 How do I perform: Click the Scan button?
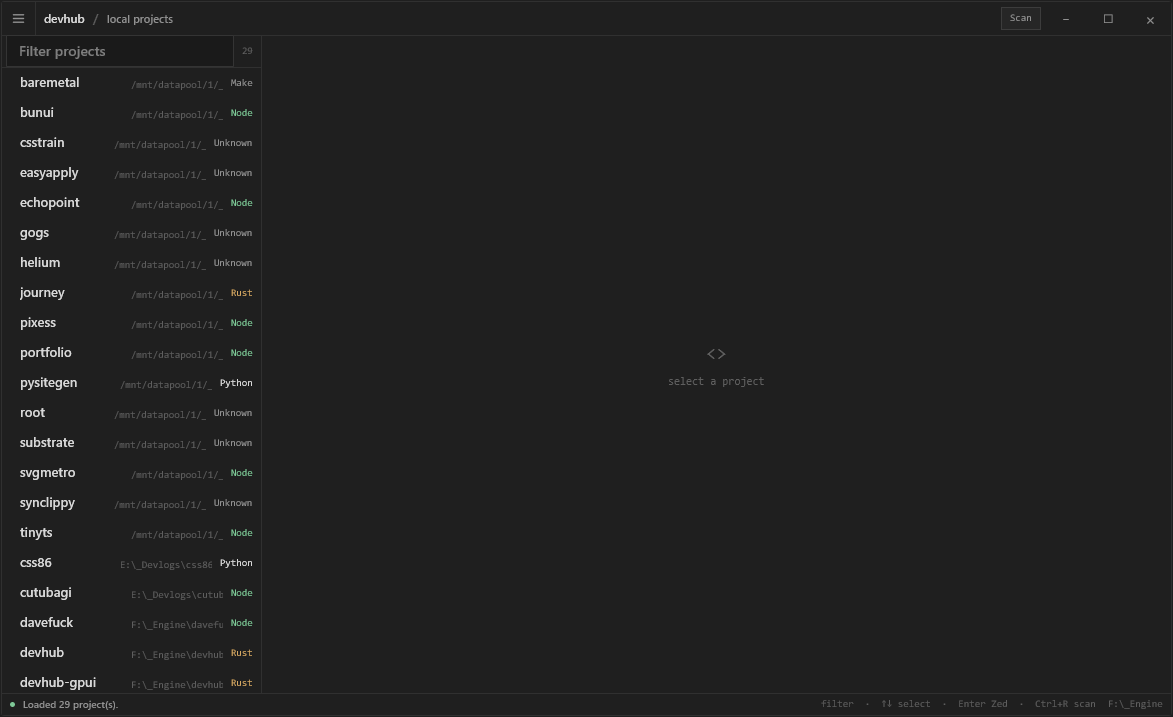click(1020, 18)
